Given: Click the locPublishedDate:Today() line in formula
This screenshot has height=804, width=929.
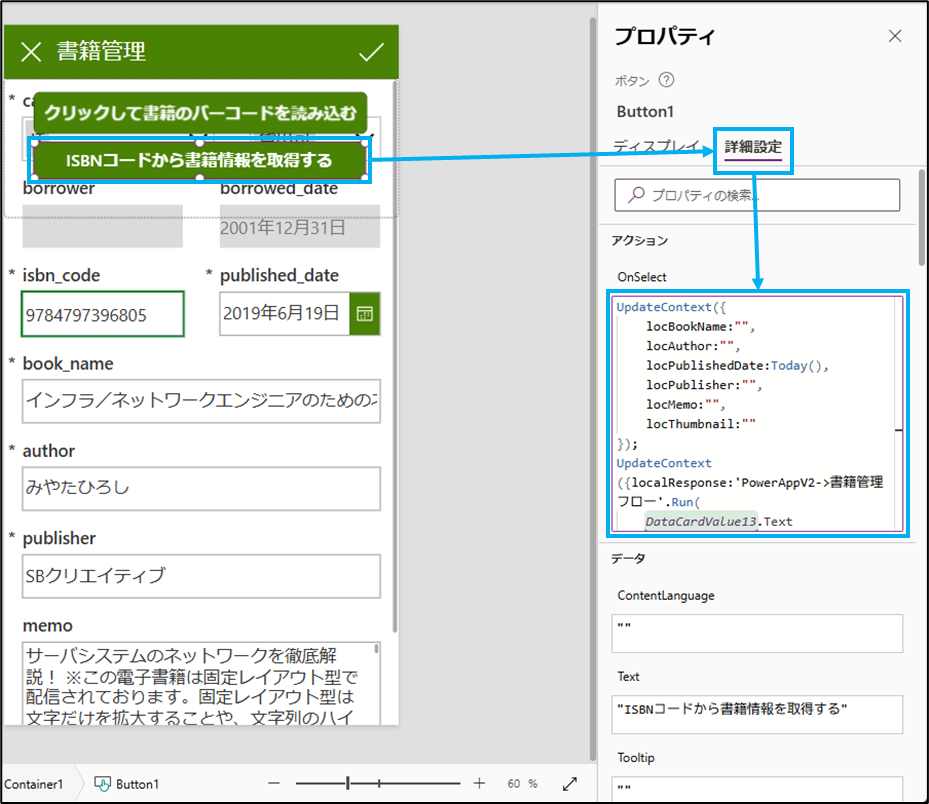Looking at the screenshot, I should [x=737, y=366].
